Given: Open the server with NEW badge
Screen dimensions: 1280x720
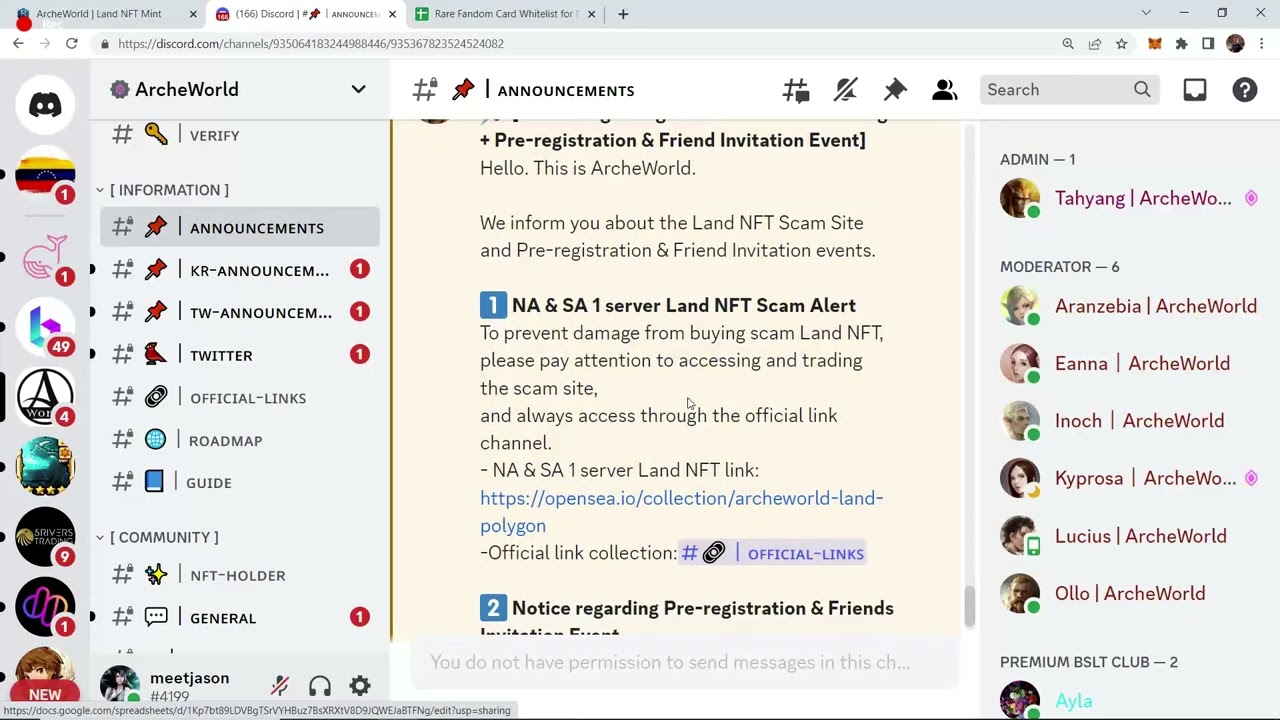Looking at the screenshot, I should coord(45,678).
